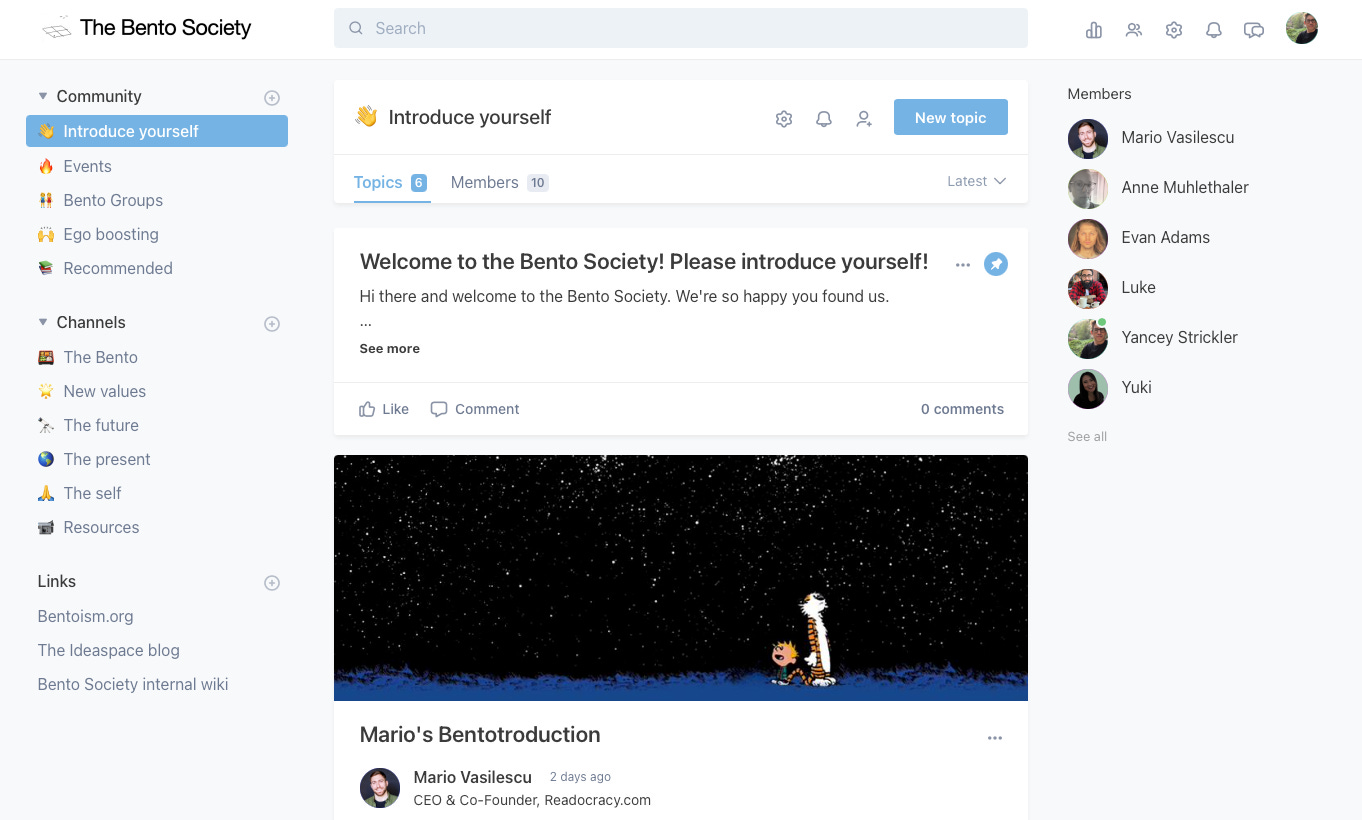Open the Latest sort dropdown
The height and width of the screenshot is (820, 1362).
(x=976, y=181)
